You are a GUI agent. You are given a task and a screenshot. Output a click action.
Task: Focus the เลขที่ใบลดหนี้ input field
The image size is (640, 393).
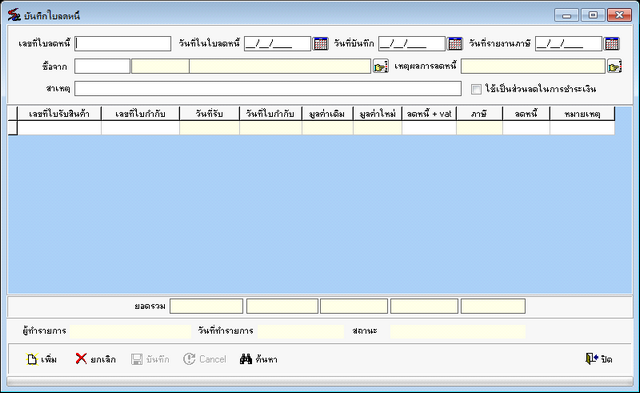click(x=123, y=44)
